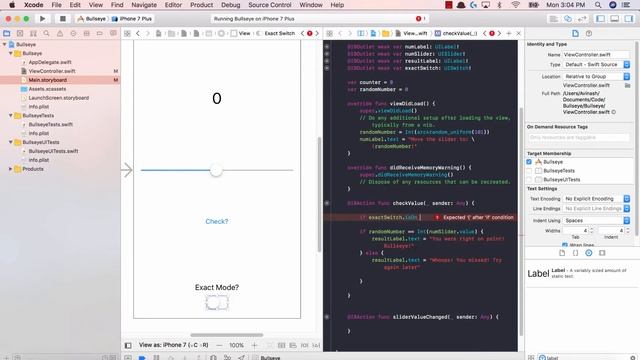
Task: Open Wi-Fi menu bar icon
Action: point(516,5)
